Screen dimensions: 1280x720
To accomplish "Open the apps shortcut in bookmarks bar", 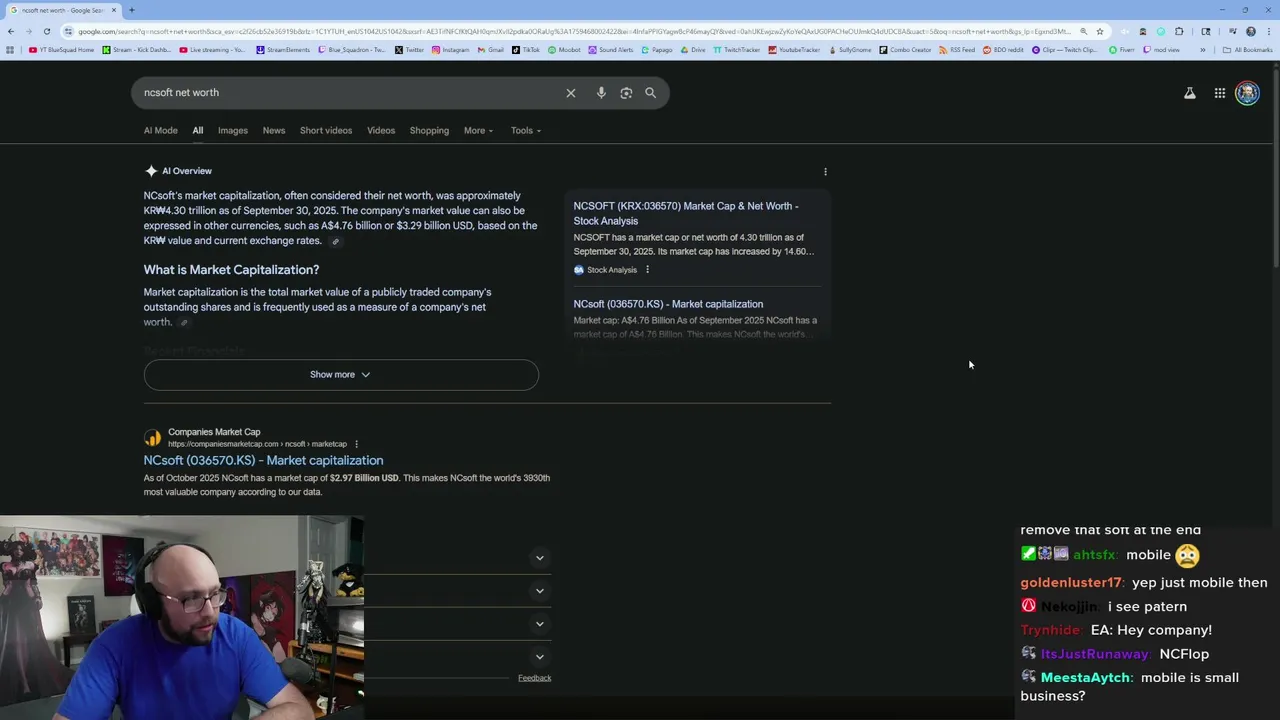I will pyautogui.click(x=10, y=50).
